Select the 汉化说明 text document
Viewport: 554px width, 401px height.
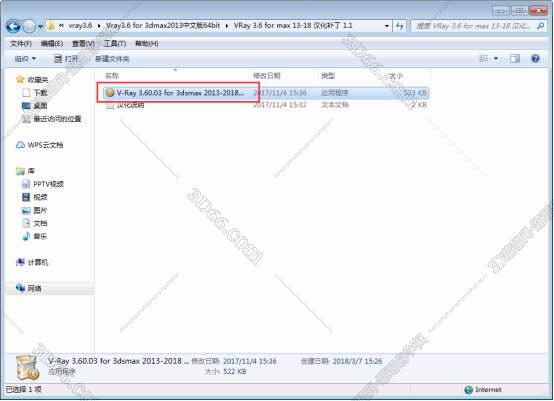[130, 105]
